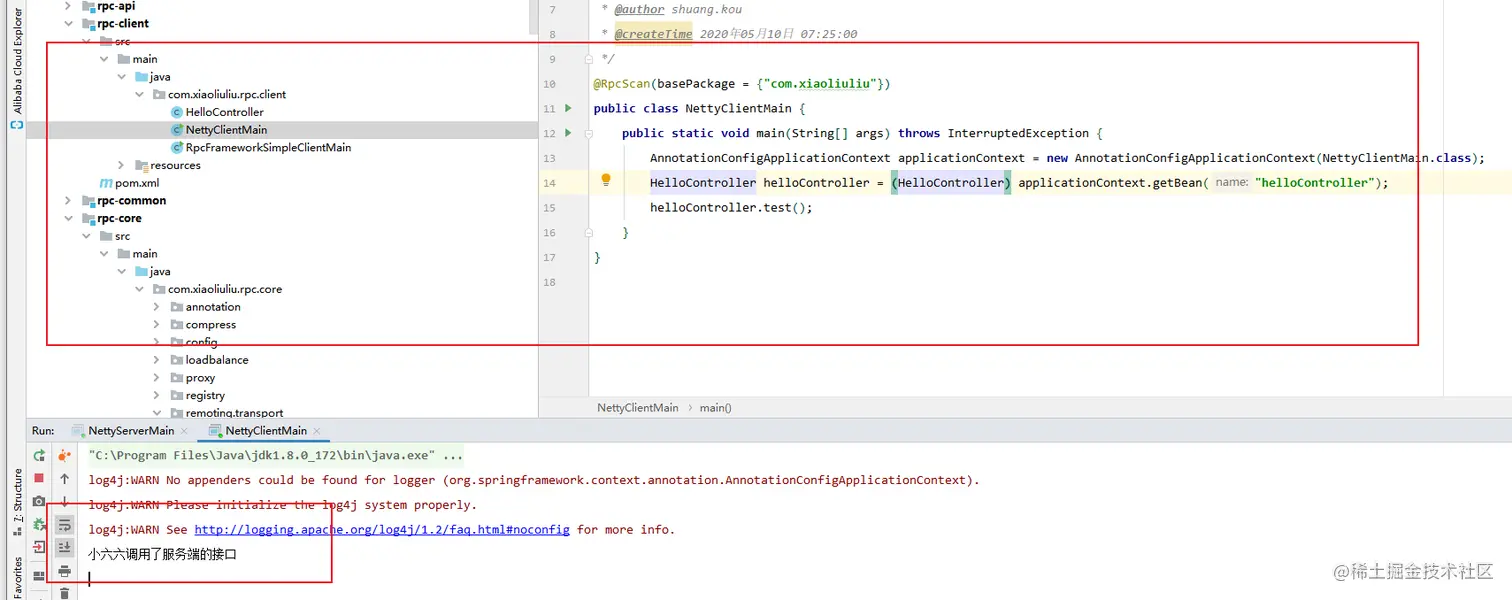
Task: Click the Maven icon beside pom.xml
Action: tap(106, 183)
